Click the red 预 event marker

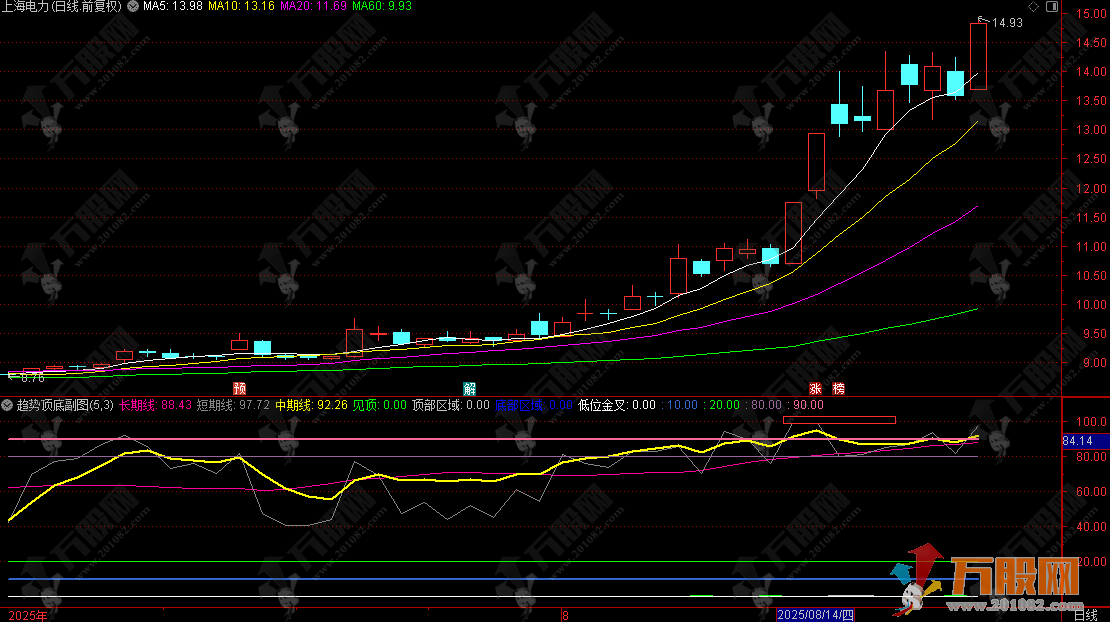239,388
